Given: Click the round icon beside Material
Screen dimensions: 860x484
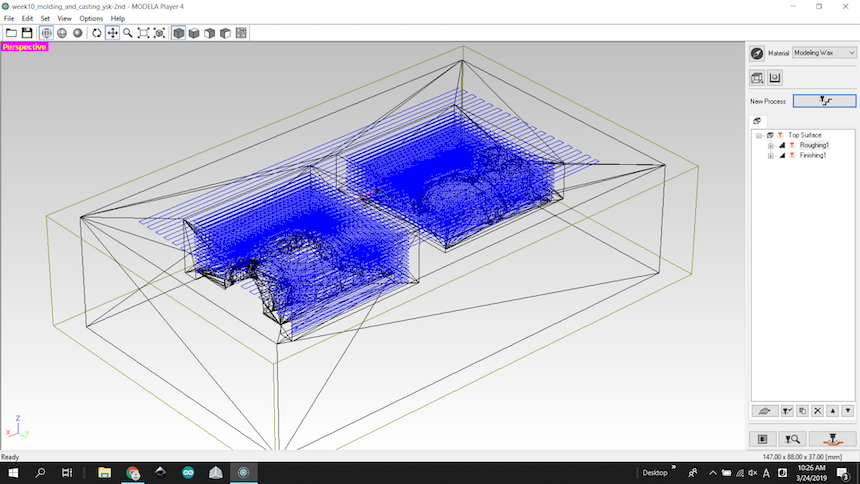Looking at the screenshot, I should click(x=757, y=53).
